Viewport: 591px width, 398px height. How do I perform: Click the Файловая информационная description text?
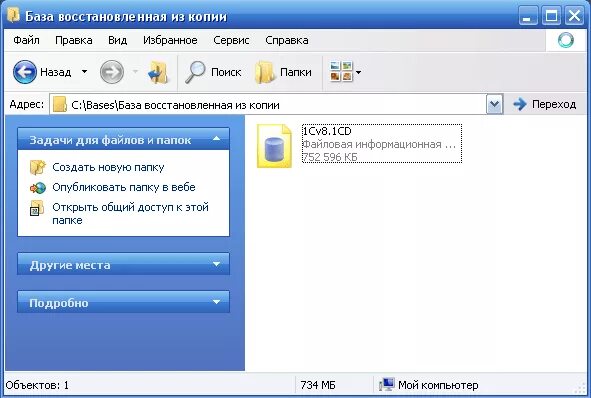[x=379, y=144]
